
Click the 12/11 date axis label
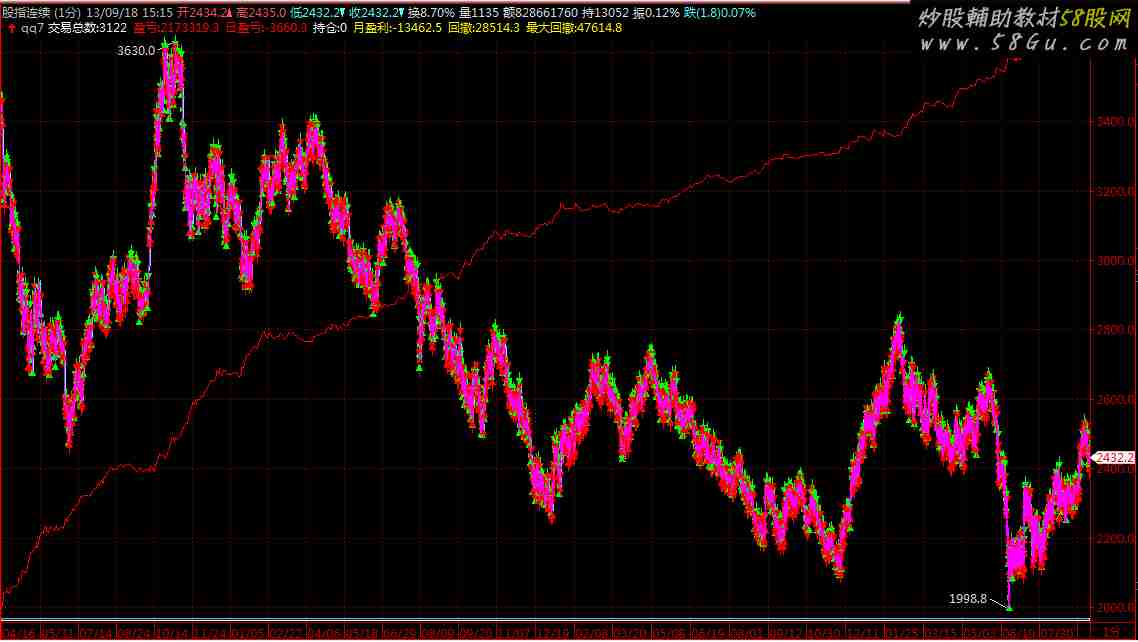(862, 634)
